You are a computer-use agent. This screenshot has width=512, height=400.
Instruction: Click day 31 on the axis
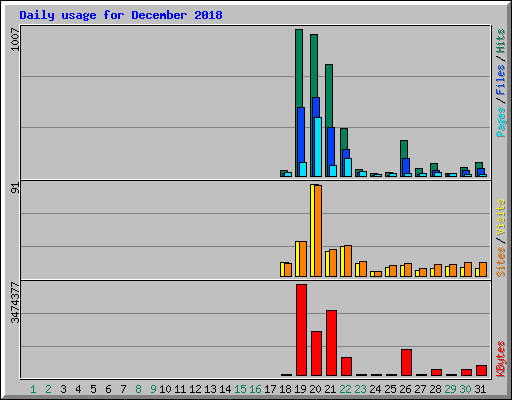tap(480, 389)
